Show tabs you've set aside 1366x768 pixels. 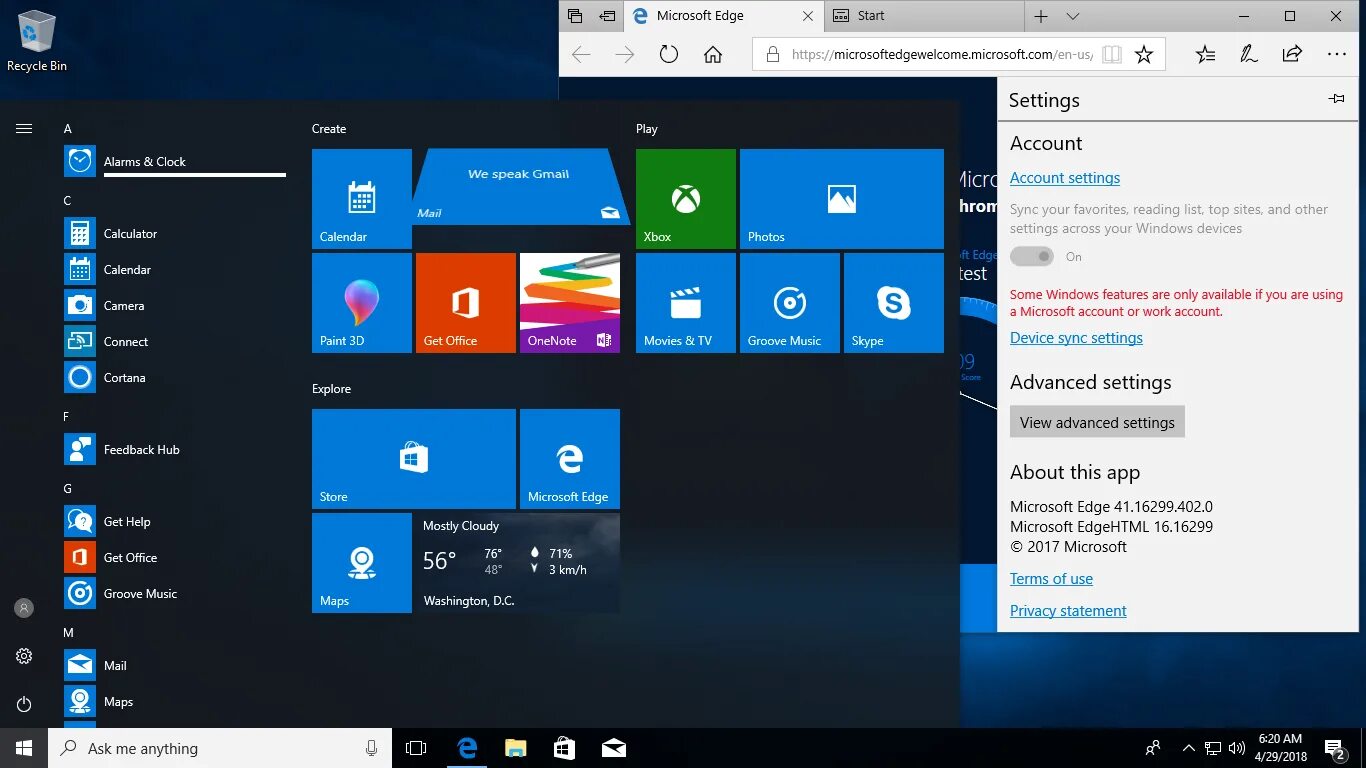(575, 16)
